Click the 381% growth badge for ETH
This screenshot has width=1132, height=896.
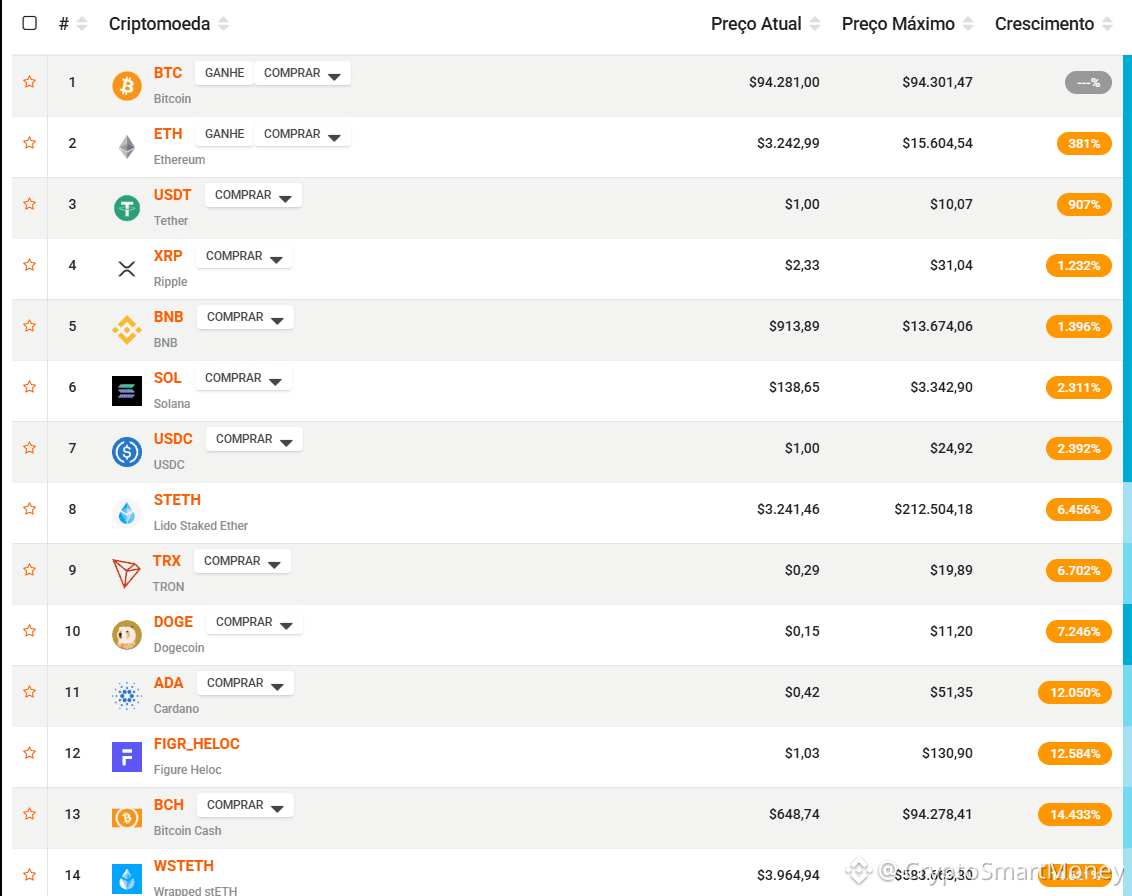1083,144
